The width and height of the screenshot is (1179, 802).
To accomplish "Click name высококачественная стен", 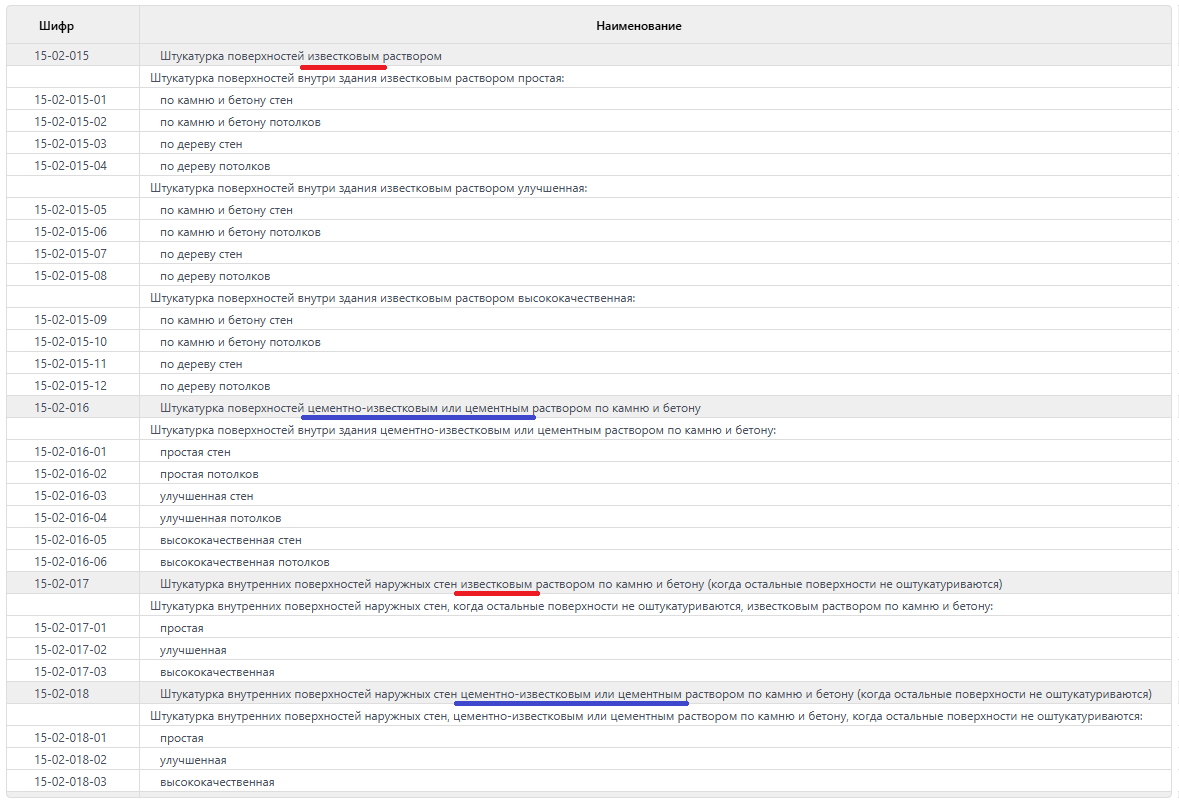I will tap(231, 540).
